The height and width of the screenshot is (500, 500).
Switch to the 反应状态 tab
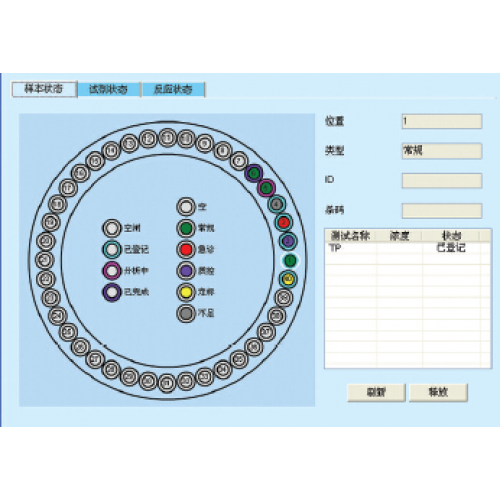173,89
